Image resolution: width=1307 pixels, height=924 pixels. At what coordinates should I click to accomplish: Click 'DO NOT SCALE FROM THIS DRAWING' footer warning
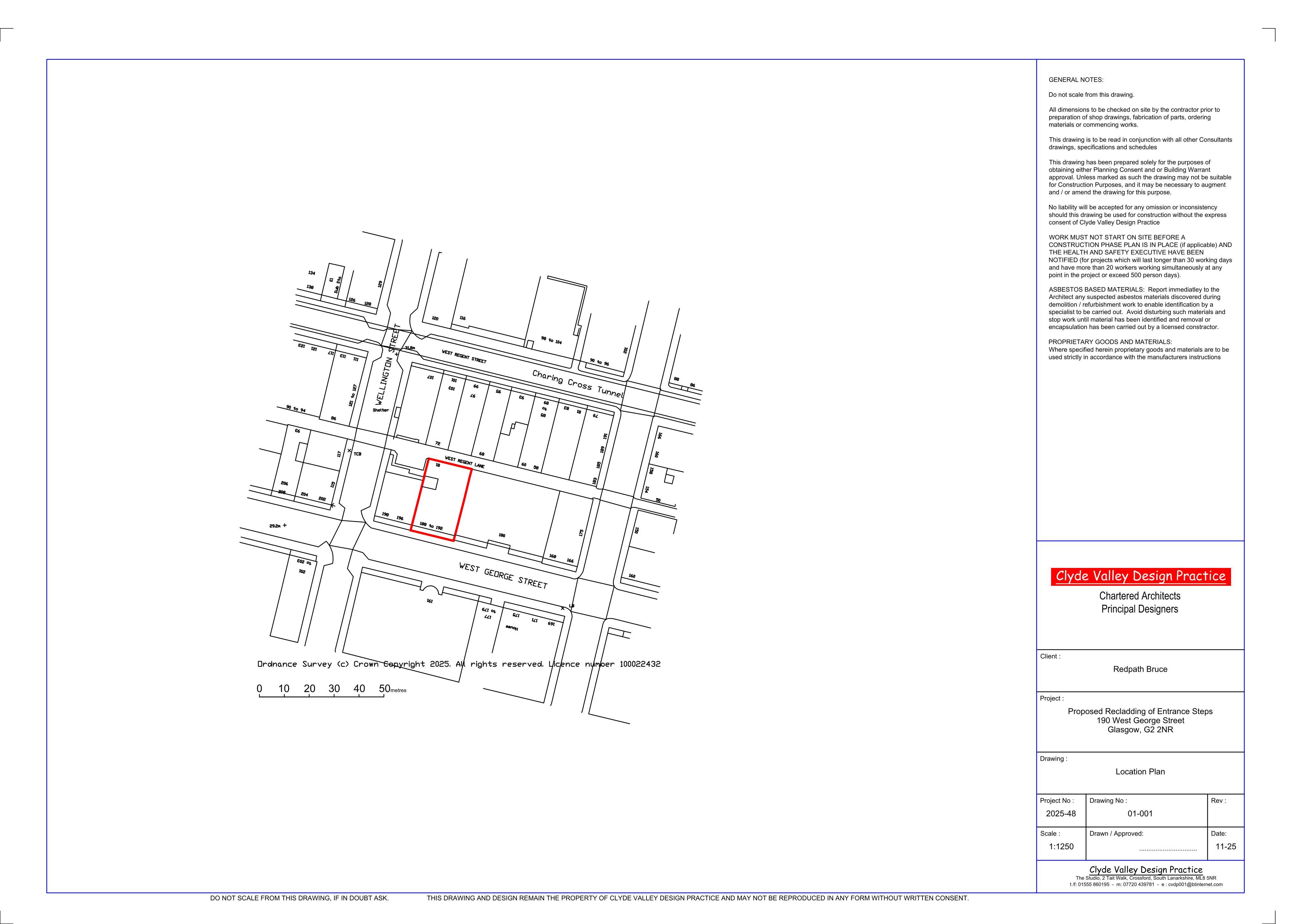(x=299, y=898)
